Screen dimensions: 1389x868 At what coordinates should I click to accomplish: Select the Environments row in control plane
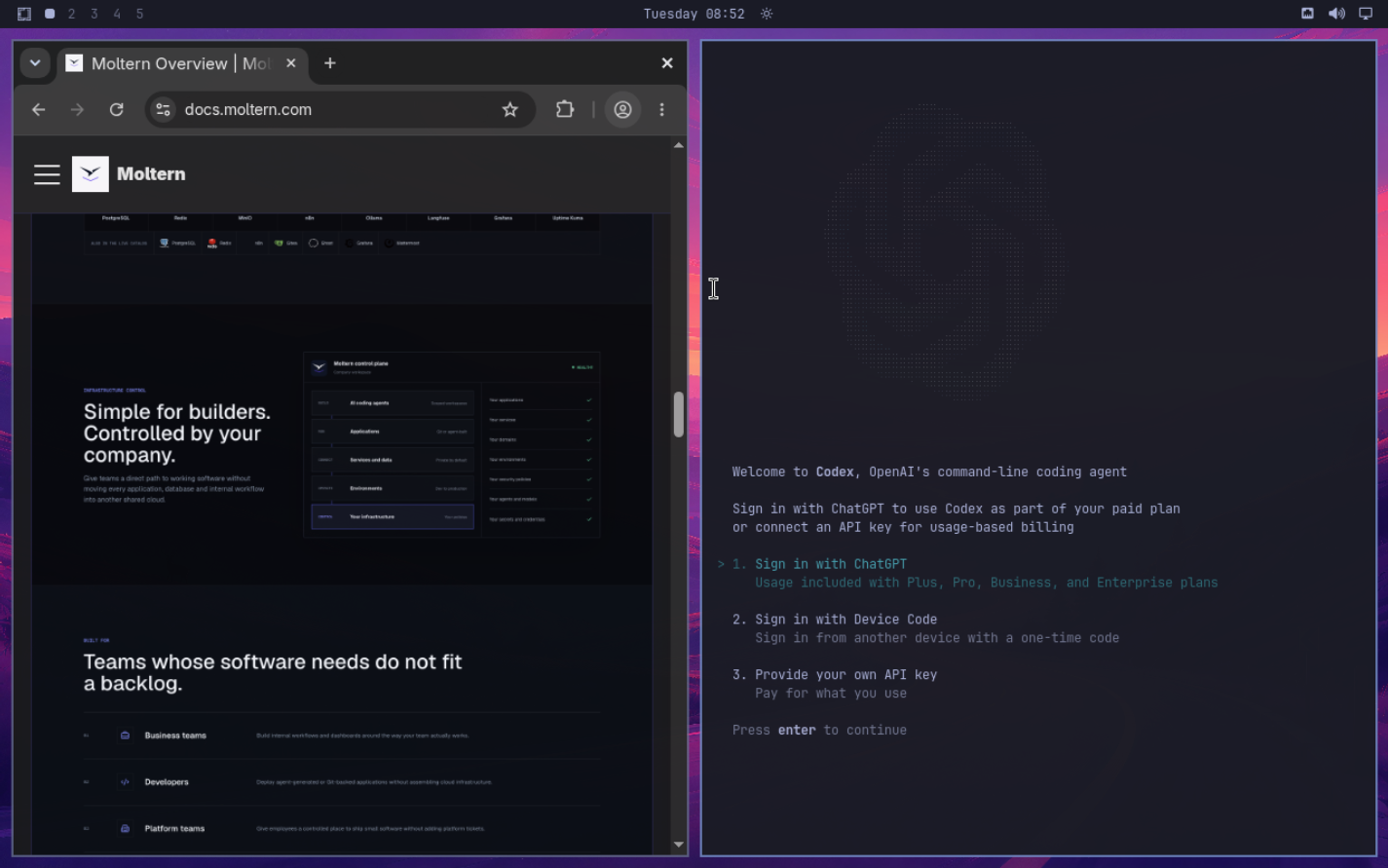click(x=393, y=489)
